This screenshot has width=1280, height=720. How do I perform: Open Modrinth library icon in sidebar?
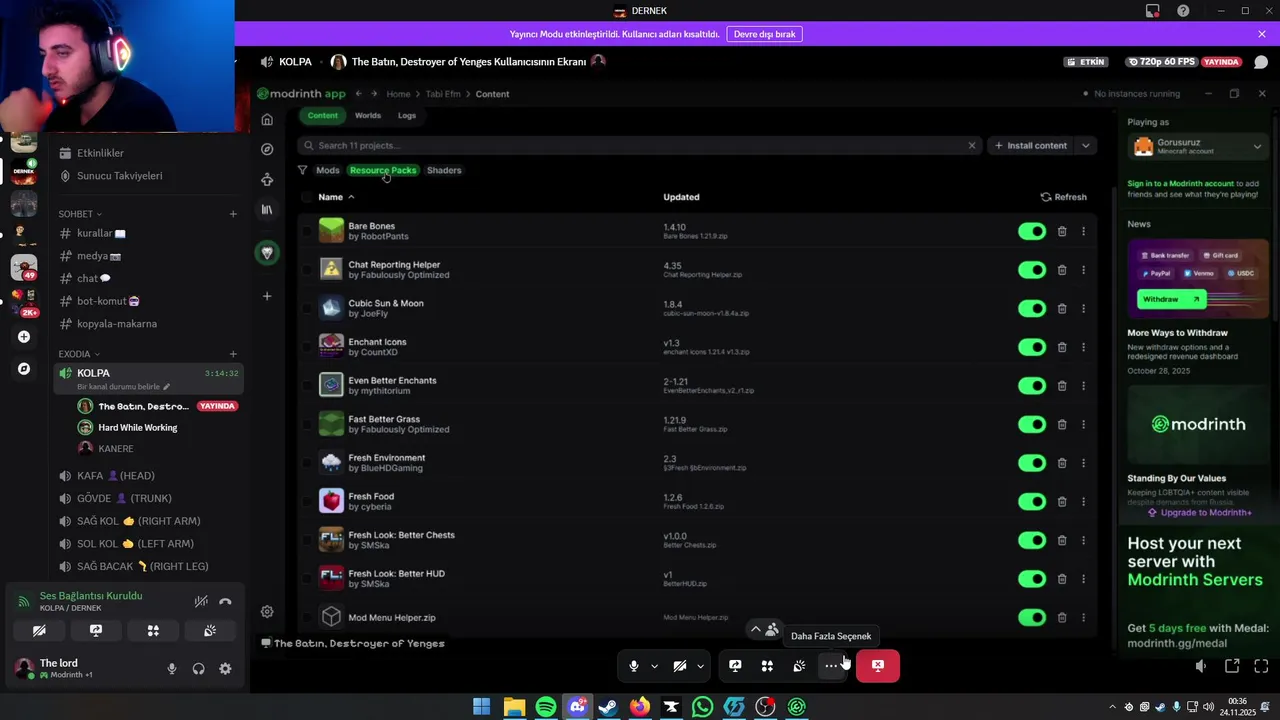point(267,210)
